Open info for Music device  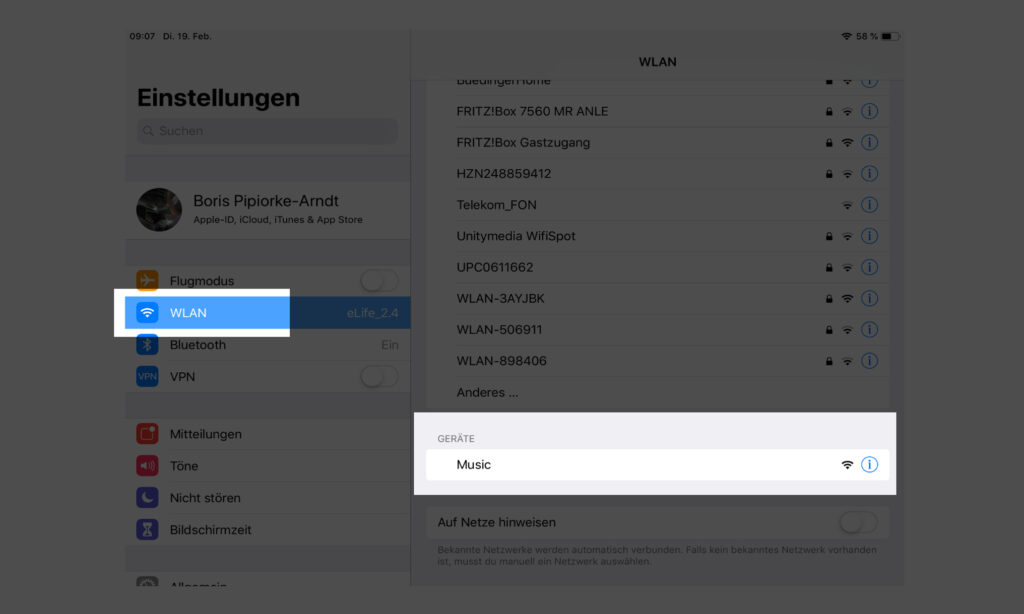(x=869, y=464)
